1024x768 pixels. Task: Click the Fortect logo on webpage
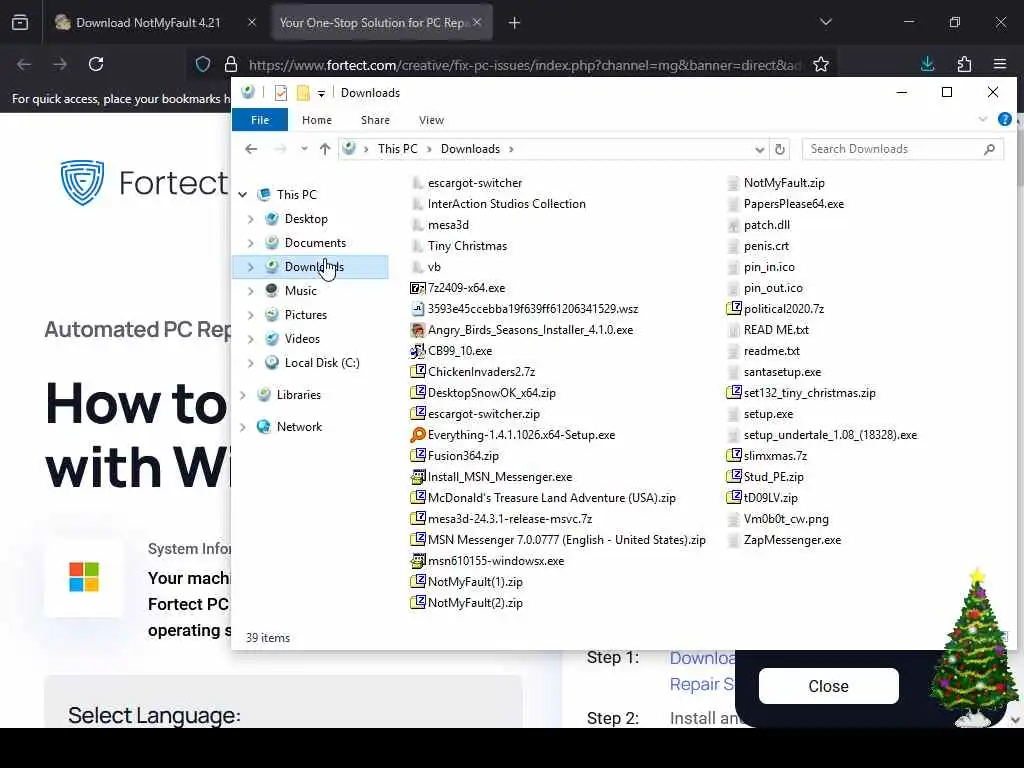[x=144, y=182]
